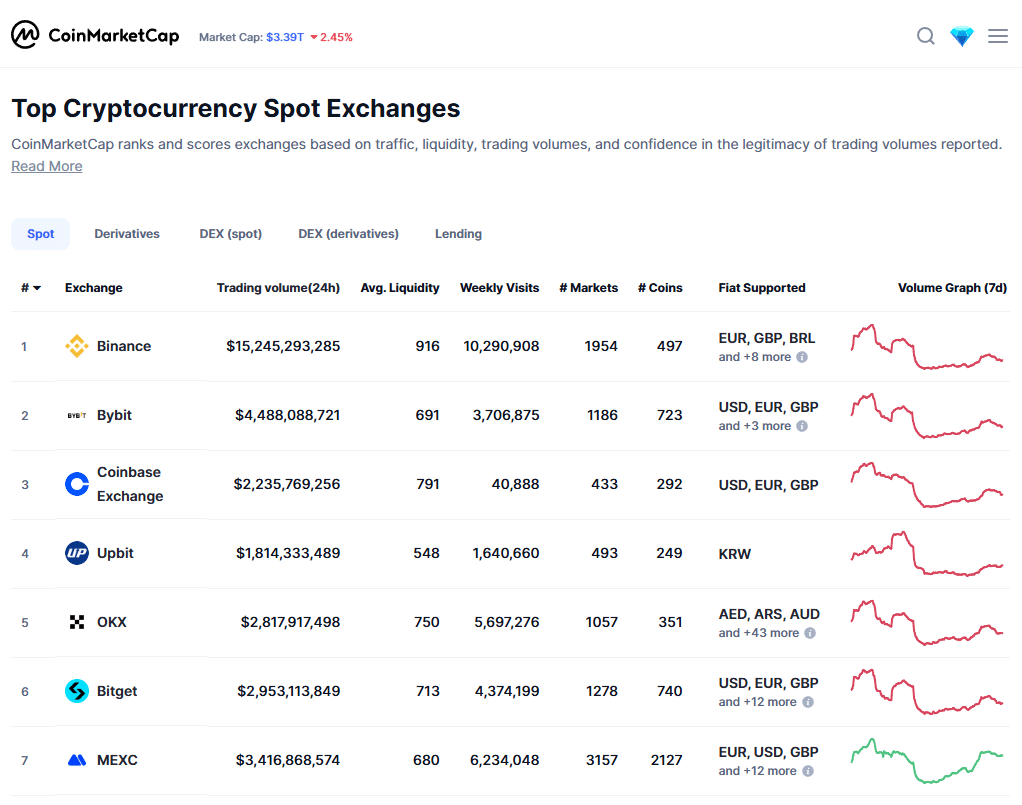This screenshot has height=805, width=1022.
Task: Click the Exchange column header
Action: [94, 288]
